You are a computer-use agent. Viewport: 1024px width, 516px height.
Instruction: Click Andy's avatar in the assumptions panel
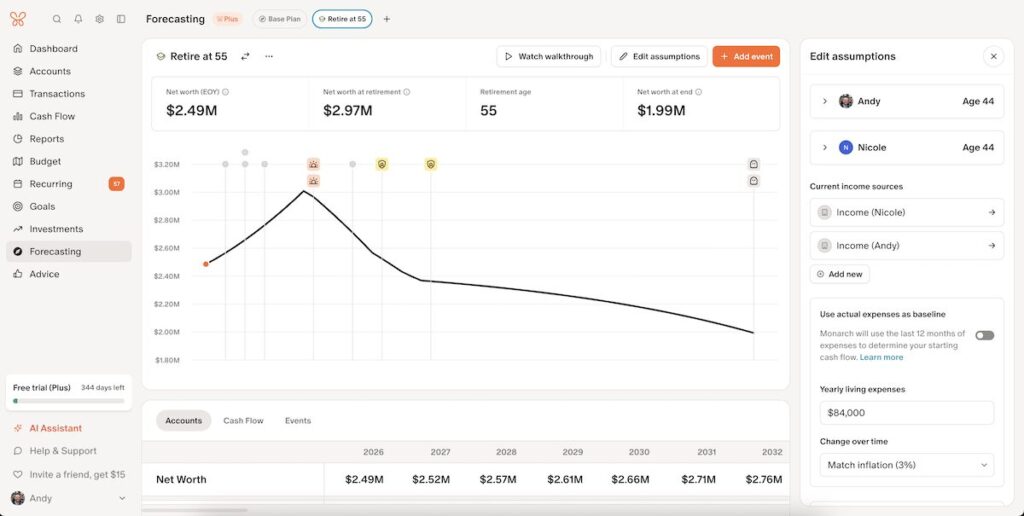(x=846, y=101)
